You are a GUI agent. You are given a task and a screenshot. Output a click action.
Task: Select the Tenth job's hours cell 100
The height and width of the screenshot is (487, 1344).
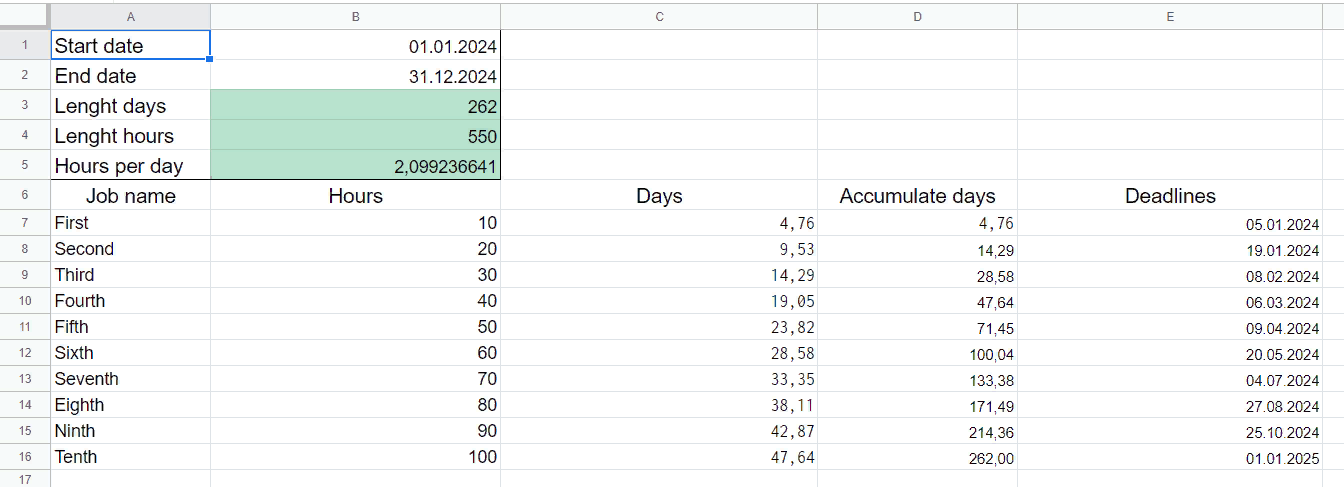[355, 457]
